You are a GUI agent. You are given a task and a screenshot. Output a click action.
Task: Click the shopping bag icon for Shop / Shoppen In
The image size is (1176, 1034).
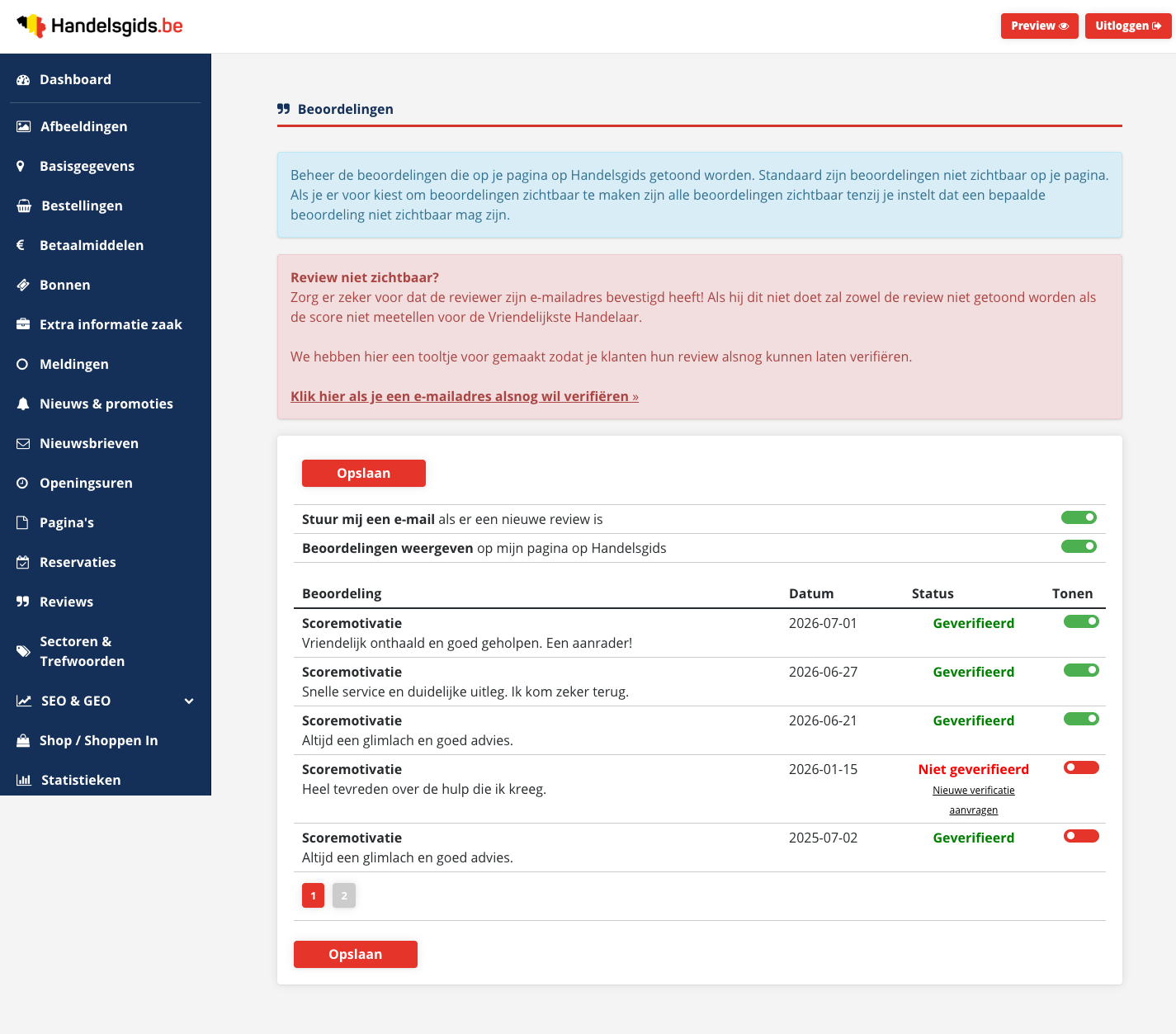[x=23, y=741]
